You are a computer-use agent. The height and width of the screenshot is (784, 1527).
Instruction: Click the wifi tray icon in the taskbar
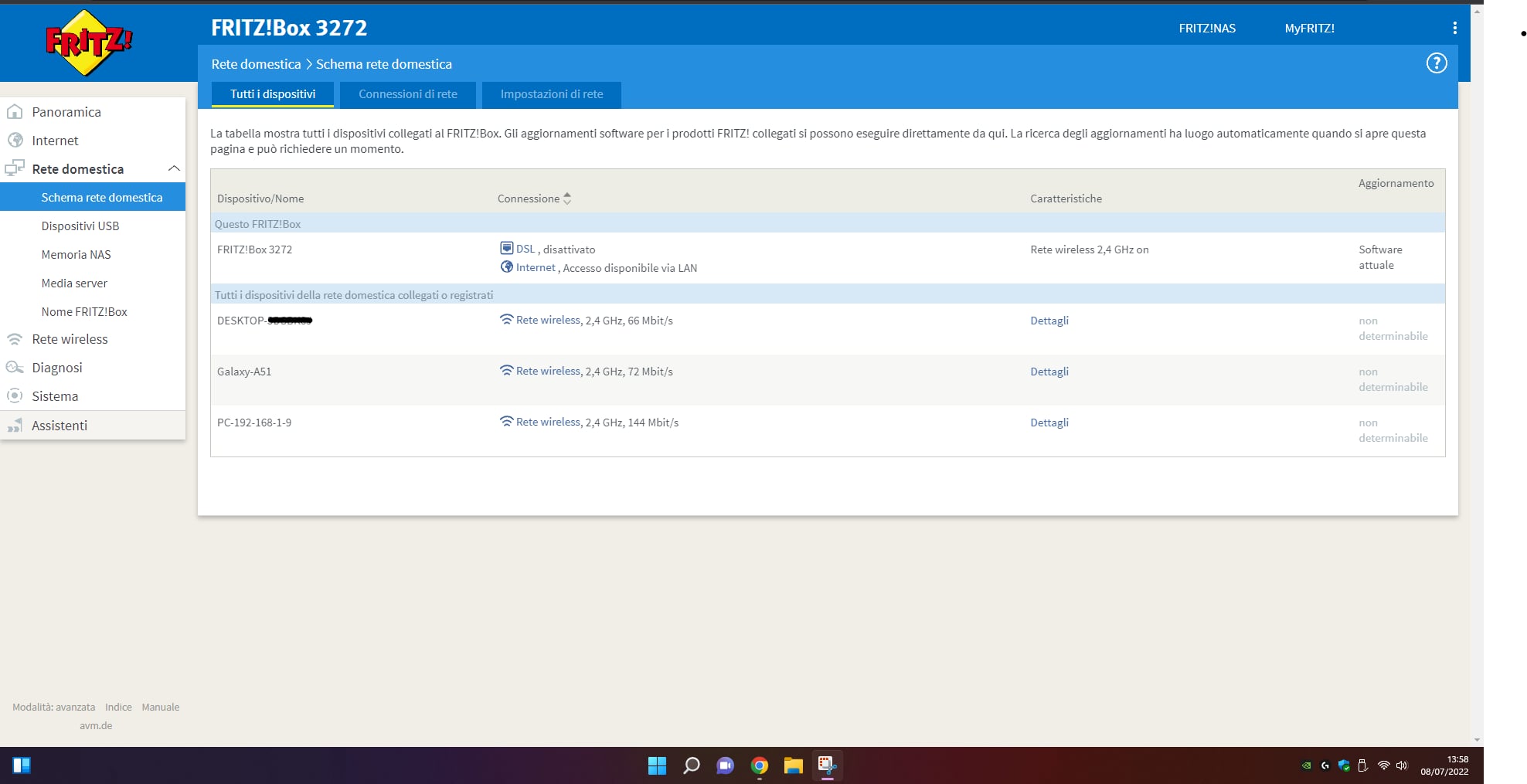click(1383, 766)
